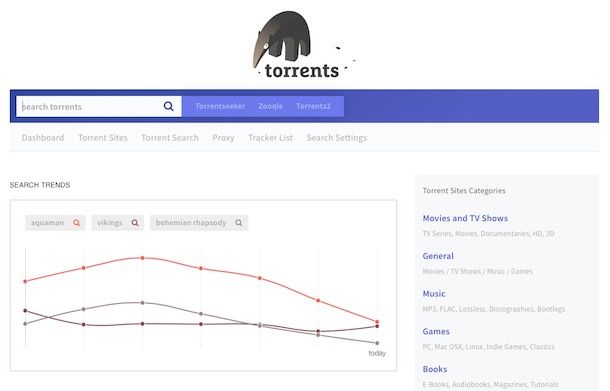Select the Zooqle search engine
The height and width of the screenshot is (391, 610).
(270, 106)
